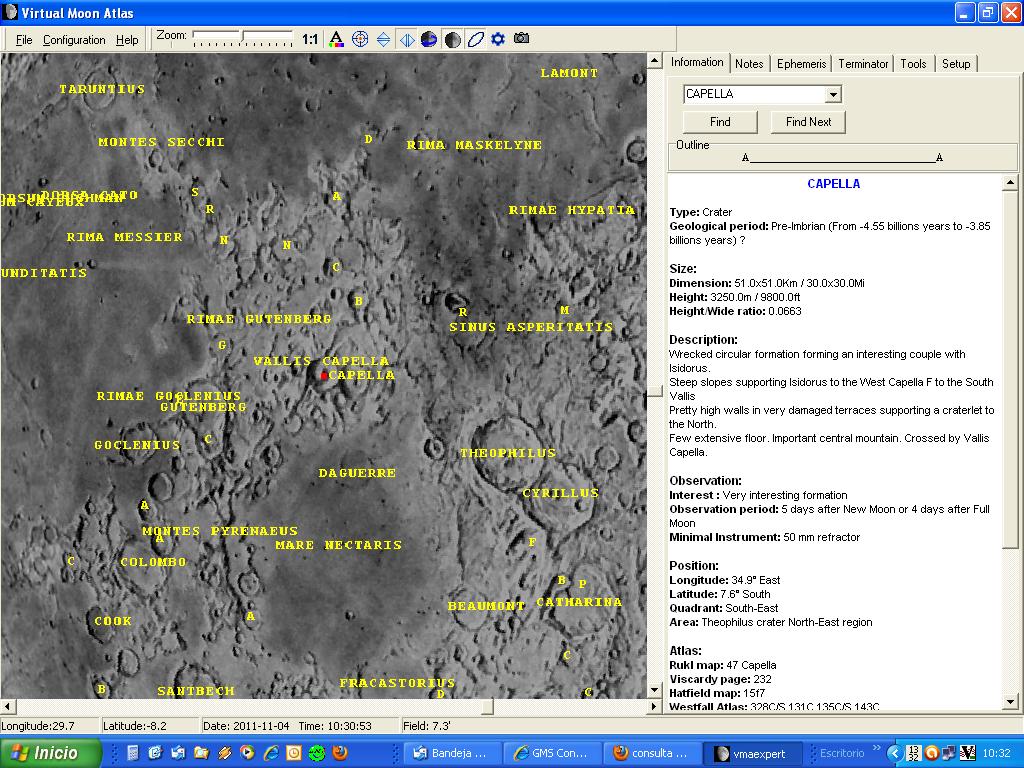The image size is (1024, 768).
Task: Click the Longitude:29.7 status bar field
Action: 50,726
